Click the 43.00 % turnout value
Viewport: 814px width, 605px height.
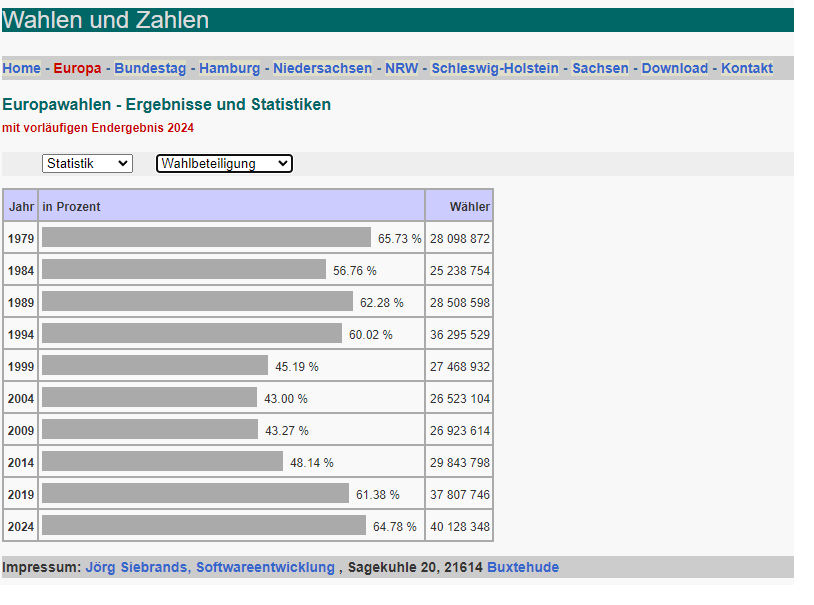[286, 399]
